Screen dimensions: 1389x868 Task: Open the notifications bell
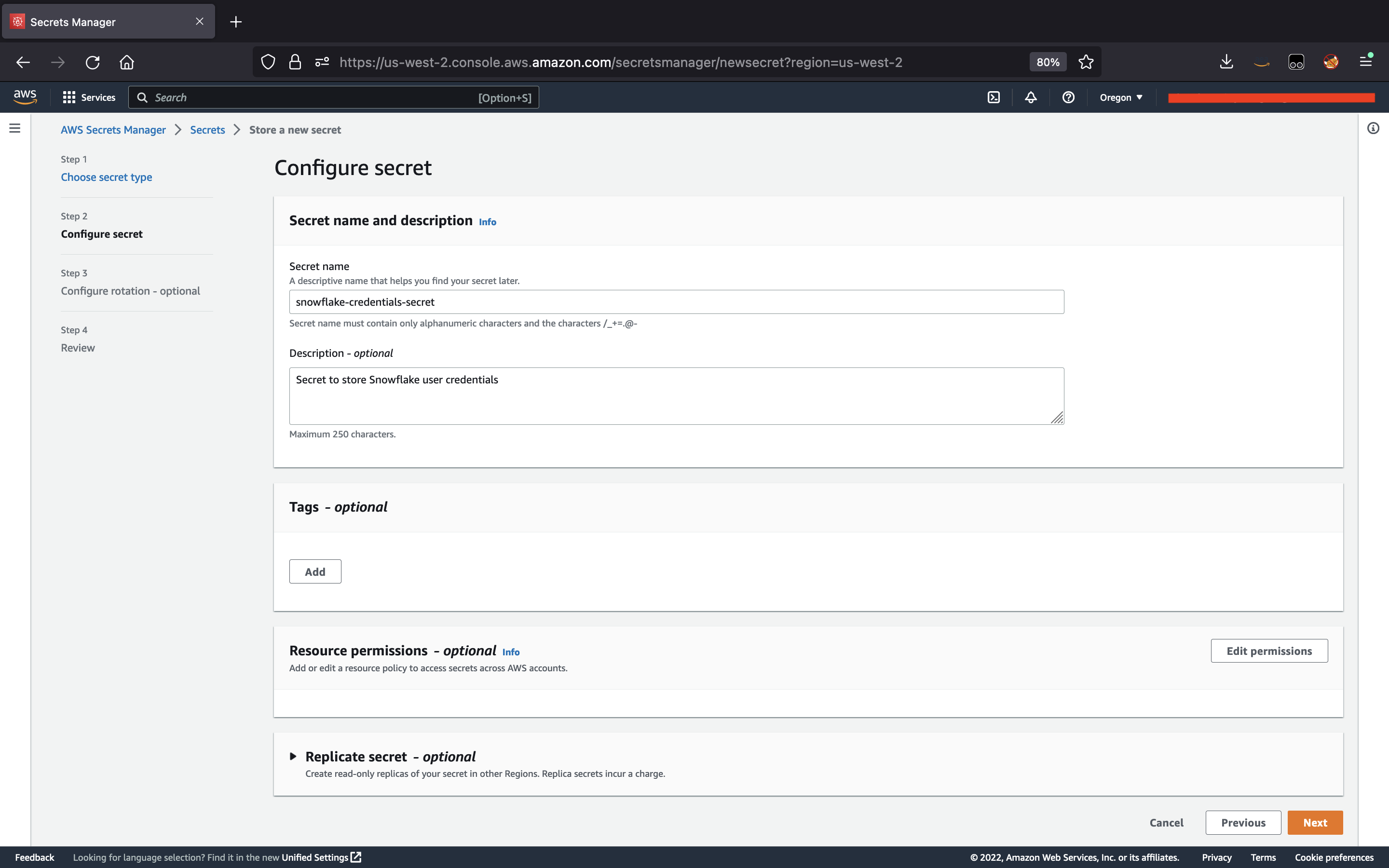tap(1031, 97)
